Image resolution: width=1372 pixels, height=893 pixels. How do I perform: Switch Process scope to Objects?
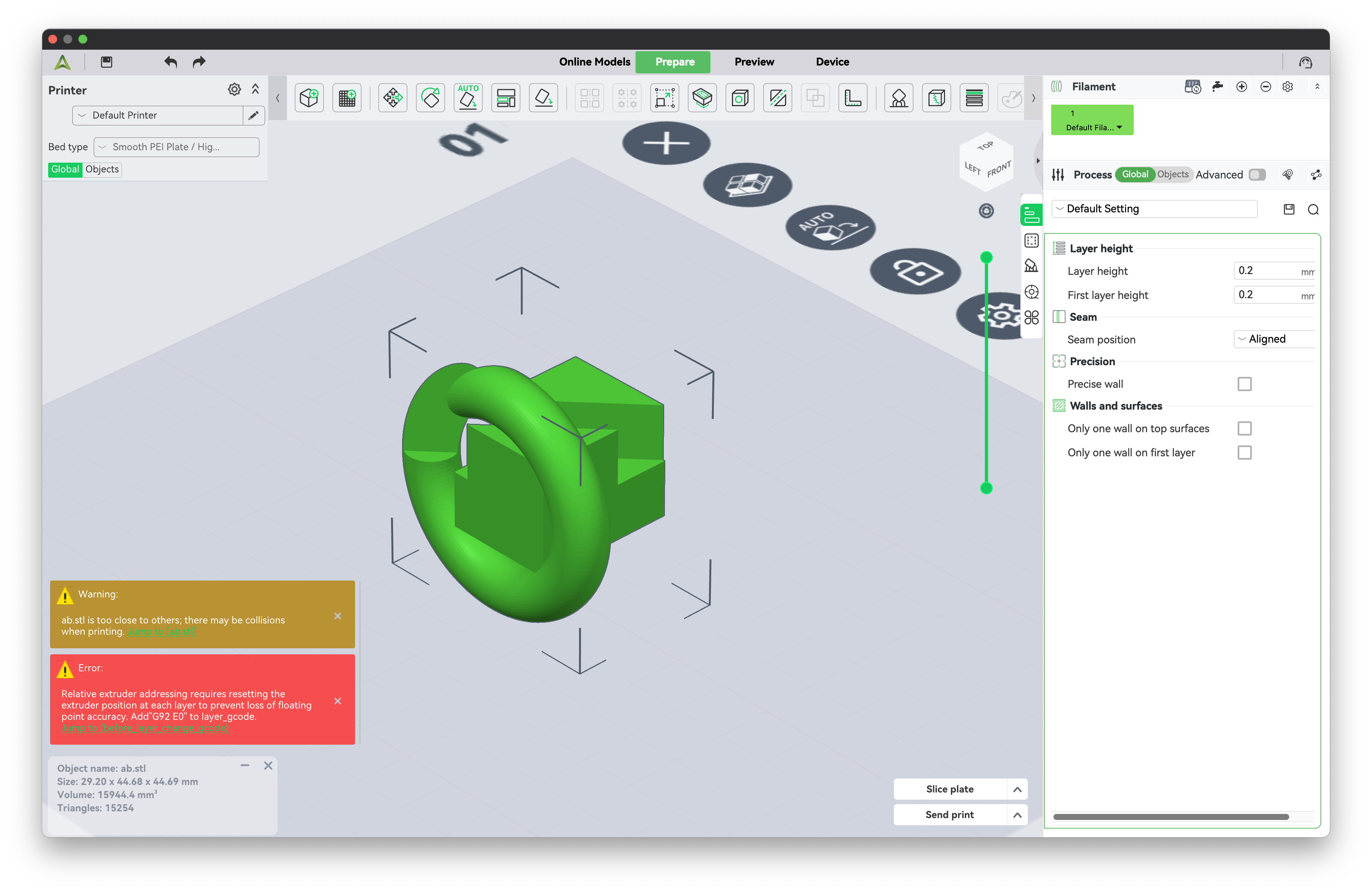coord(1172,174)
